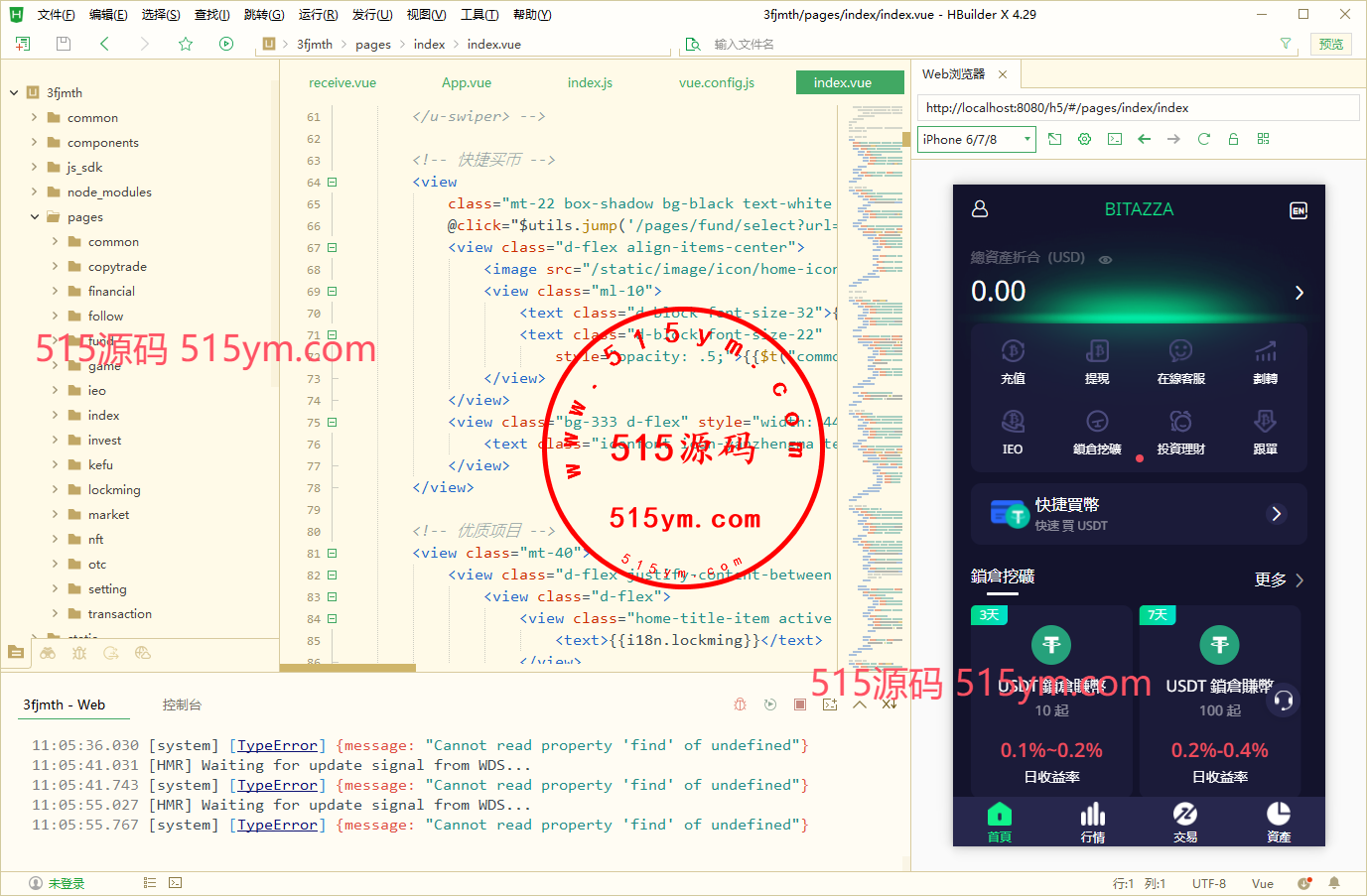Expand the components folder
1367x896 pixels.
[x=35, y=143]
